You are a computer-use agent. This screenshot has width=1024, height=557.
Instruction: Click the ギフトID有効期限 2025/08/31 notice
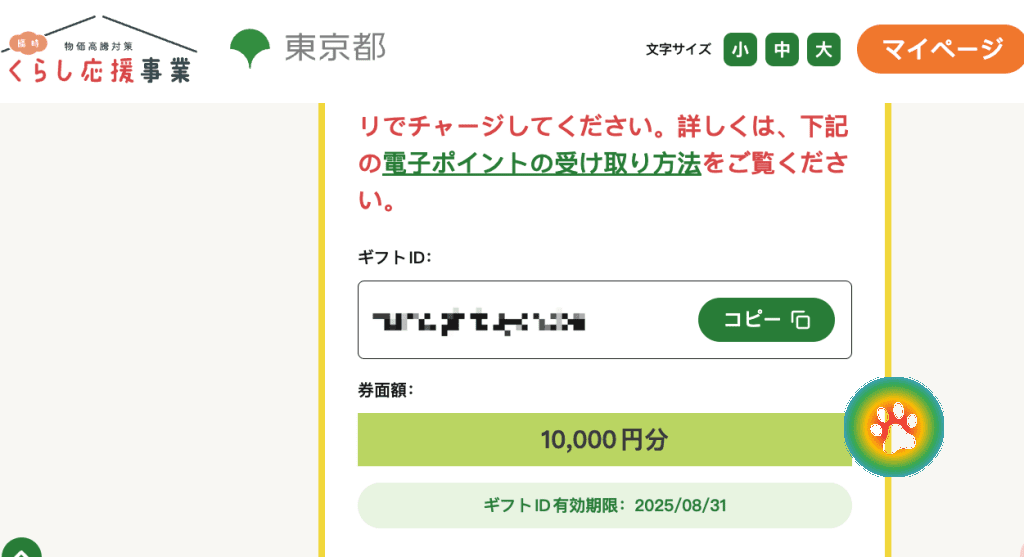click(604, 506)
